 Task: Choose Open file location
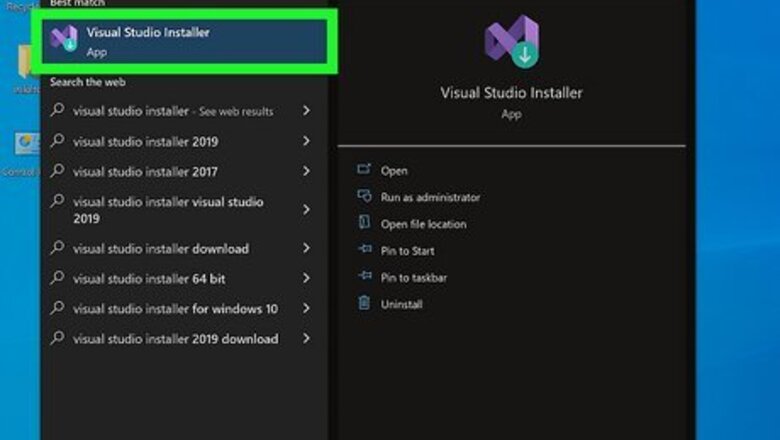(423, 224)
